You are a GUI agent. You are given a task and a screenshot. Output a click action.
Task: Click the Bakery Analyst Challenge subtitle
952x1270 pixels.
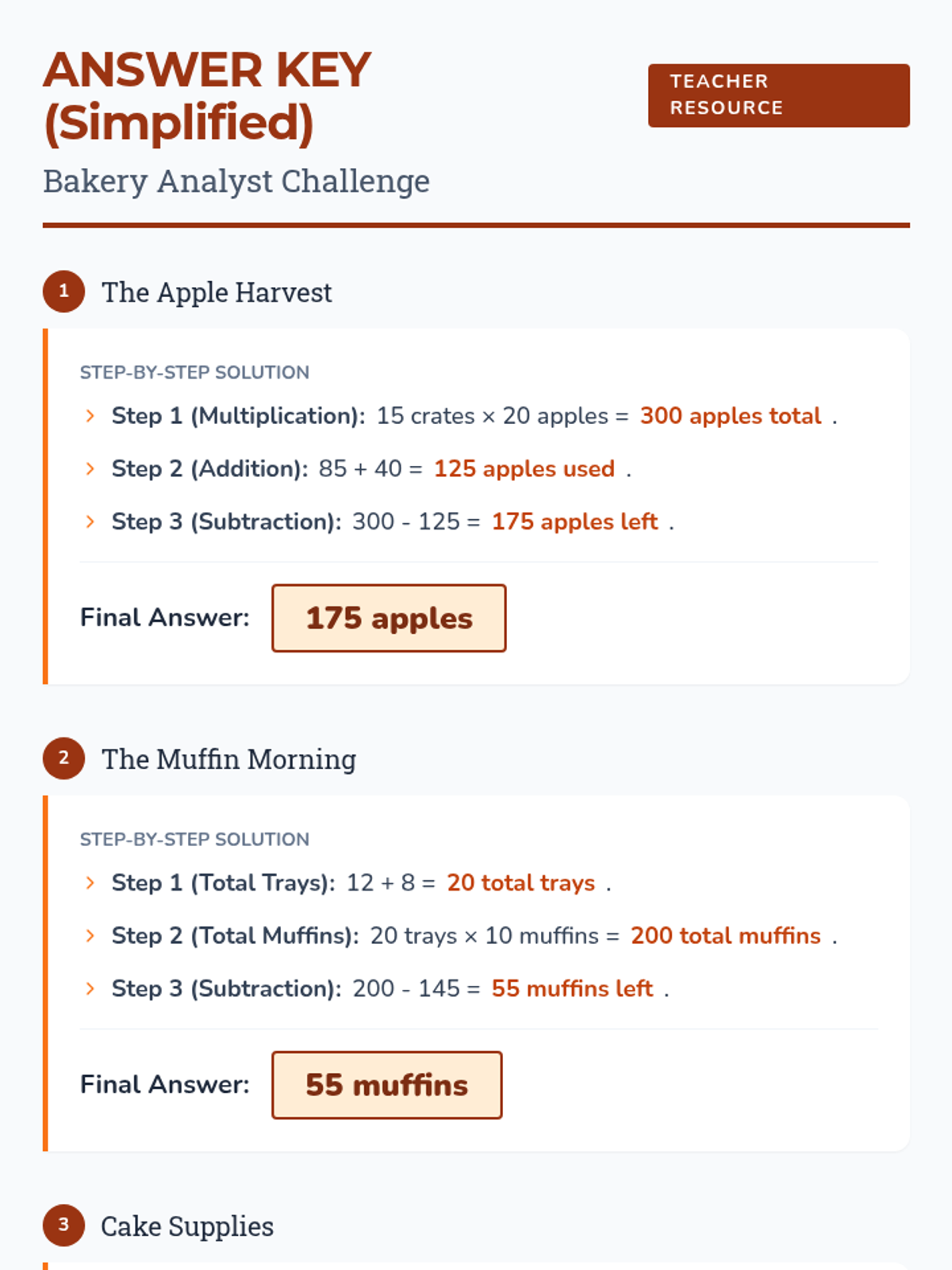(x=236, y=181)
